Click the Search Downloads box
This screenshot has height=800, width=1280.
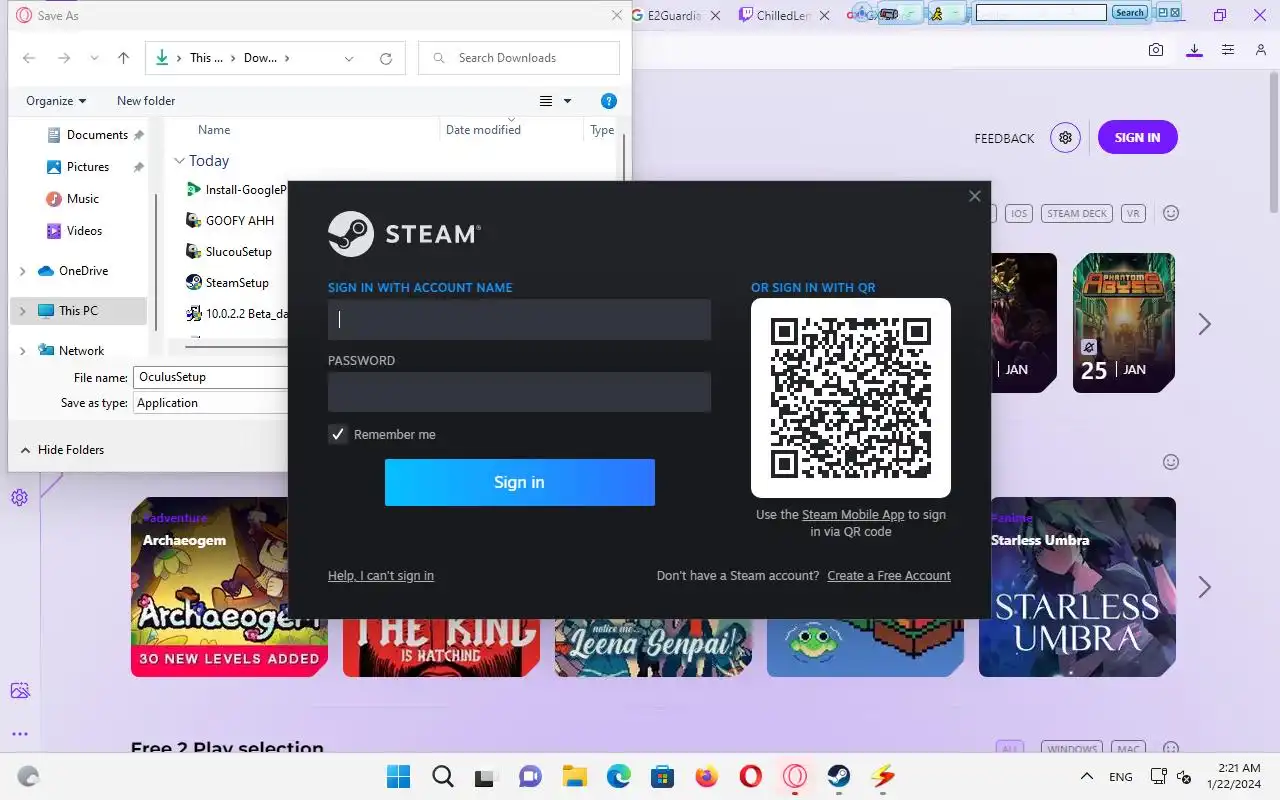pyautogui.click(x=519, y=58)
